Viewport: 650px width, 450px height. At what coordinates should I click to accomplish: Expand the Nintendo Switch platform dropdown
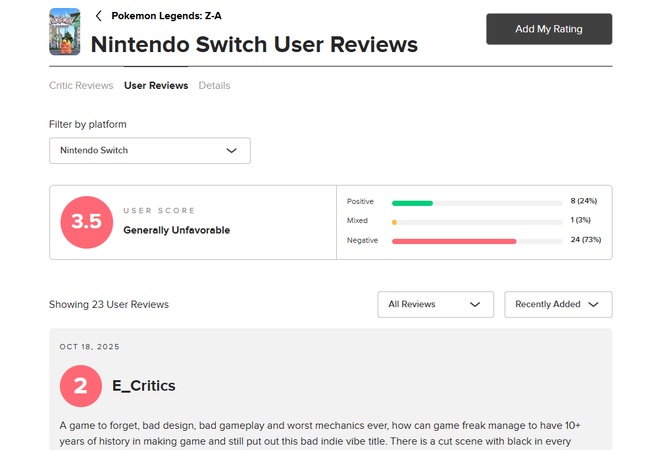coord(150,151)
